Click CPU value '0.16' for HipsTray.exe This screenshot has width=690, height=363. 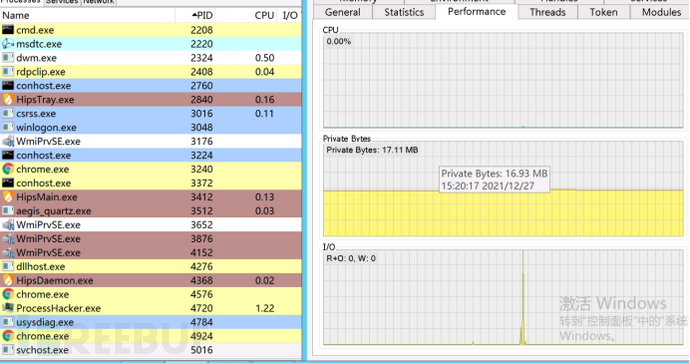[x=265, y=99]
